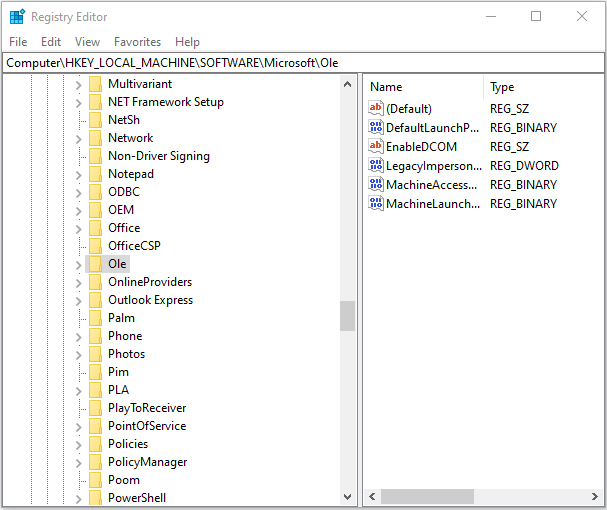The image size is (607, 510).
Task: Sort values by the Name column header
Action: (423, 87)
